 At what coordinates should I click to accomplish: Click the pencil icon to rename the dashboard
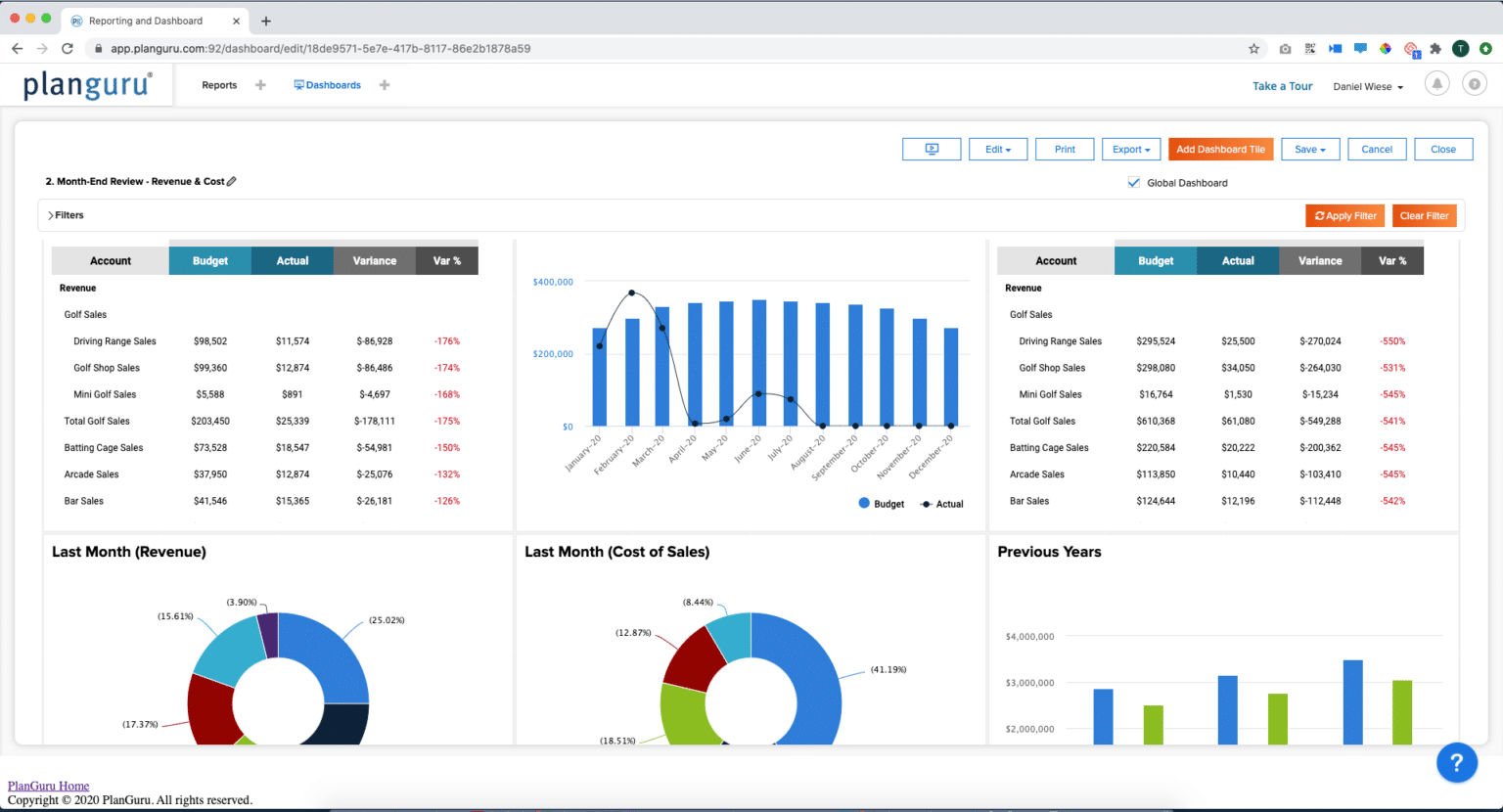tap(231, 181)
